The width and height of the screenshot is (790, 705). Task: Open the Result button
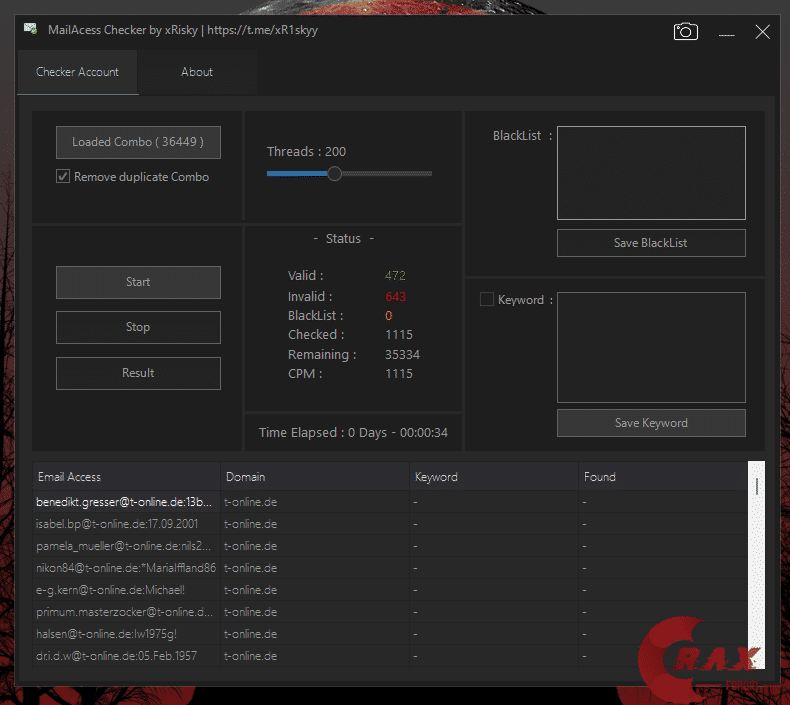(x=138, y=373)
